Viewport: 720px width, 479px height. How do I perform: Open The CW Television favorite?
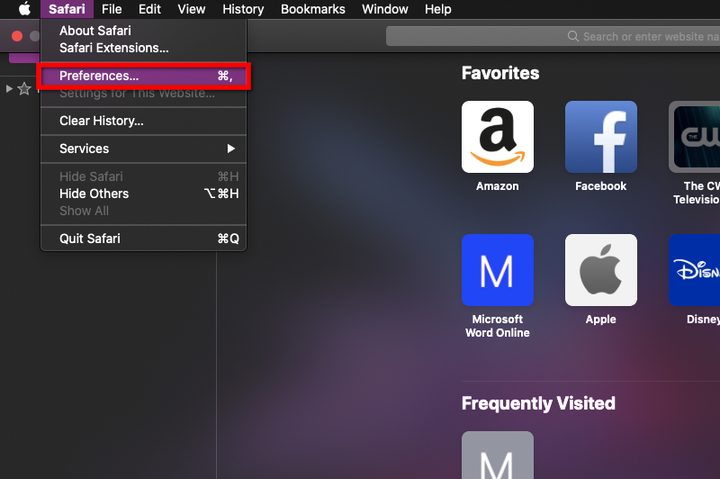coord(694,137)
